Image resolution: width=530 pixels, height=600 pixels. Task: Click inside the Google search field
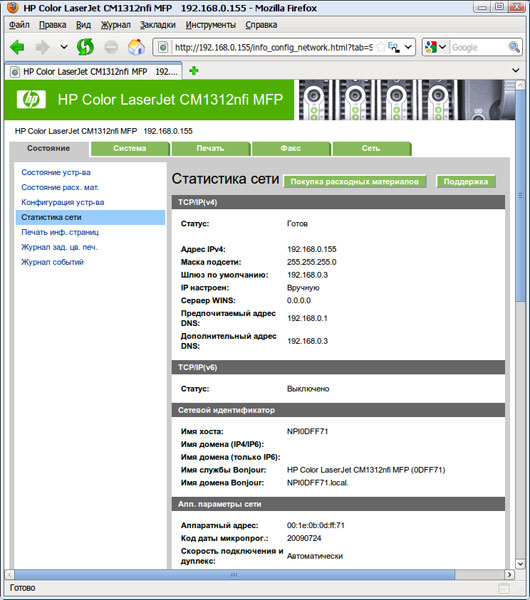pos(478,47)
